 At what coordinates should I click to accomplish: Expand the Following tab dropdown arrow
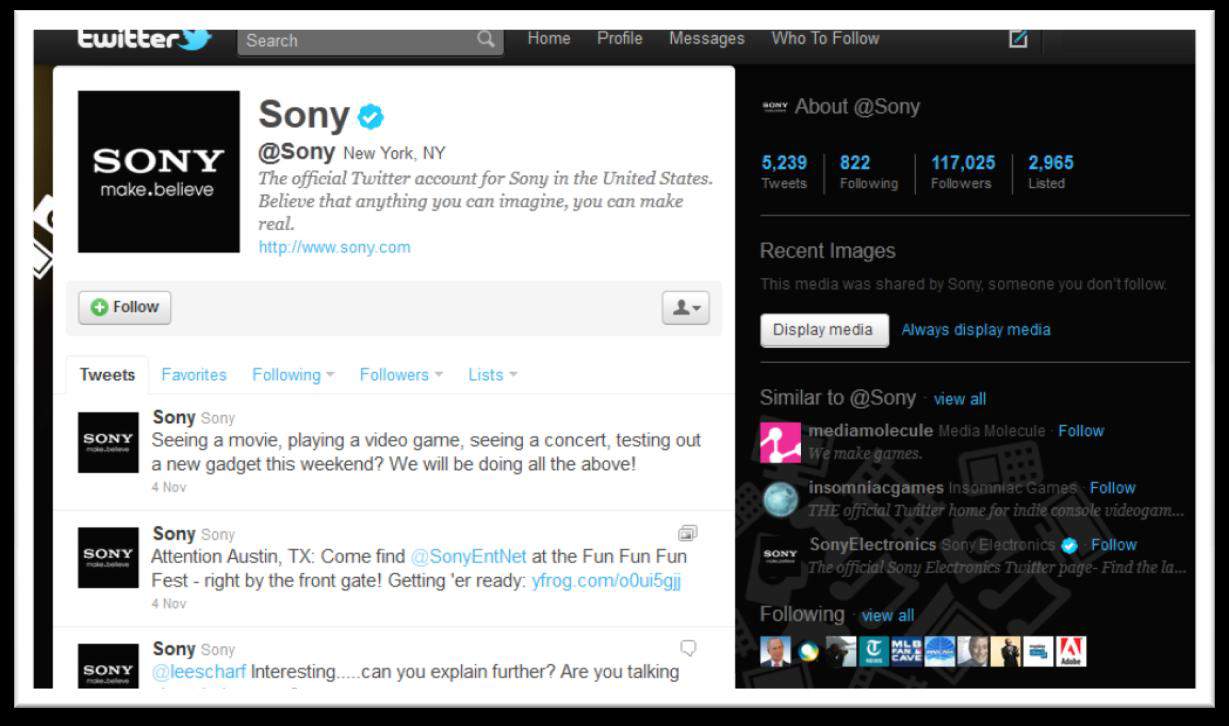coord(330,375)
